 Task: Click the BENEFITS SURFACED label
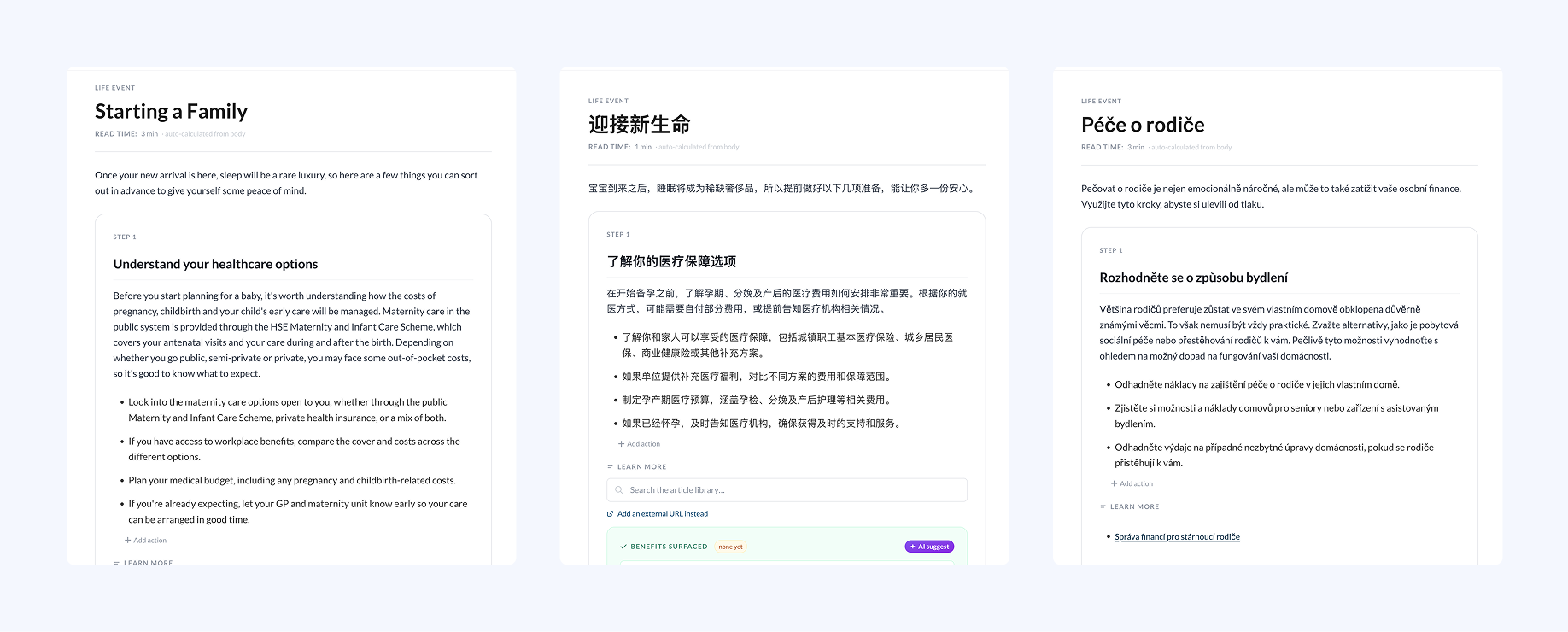tap(669, 547)
